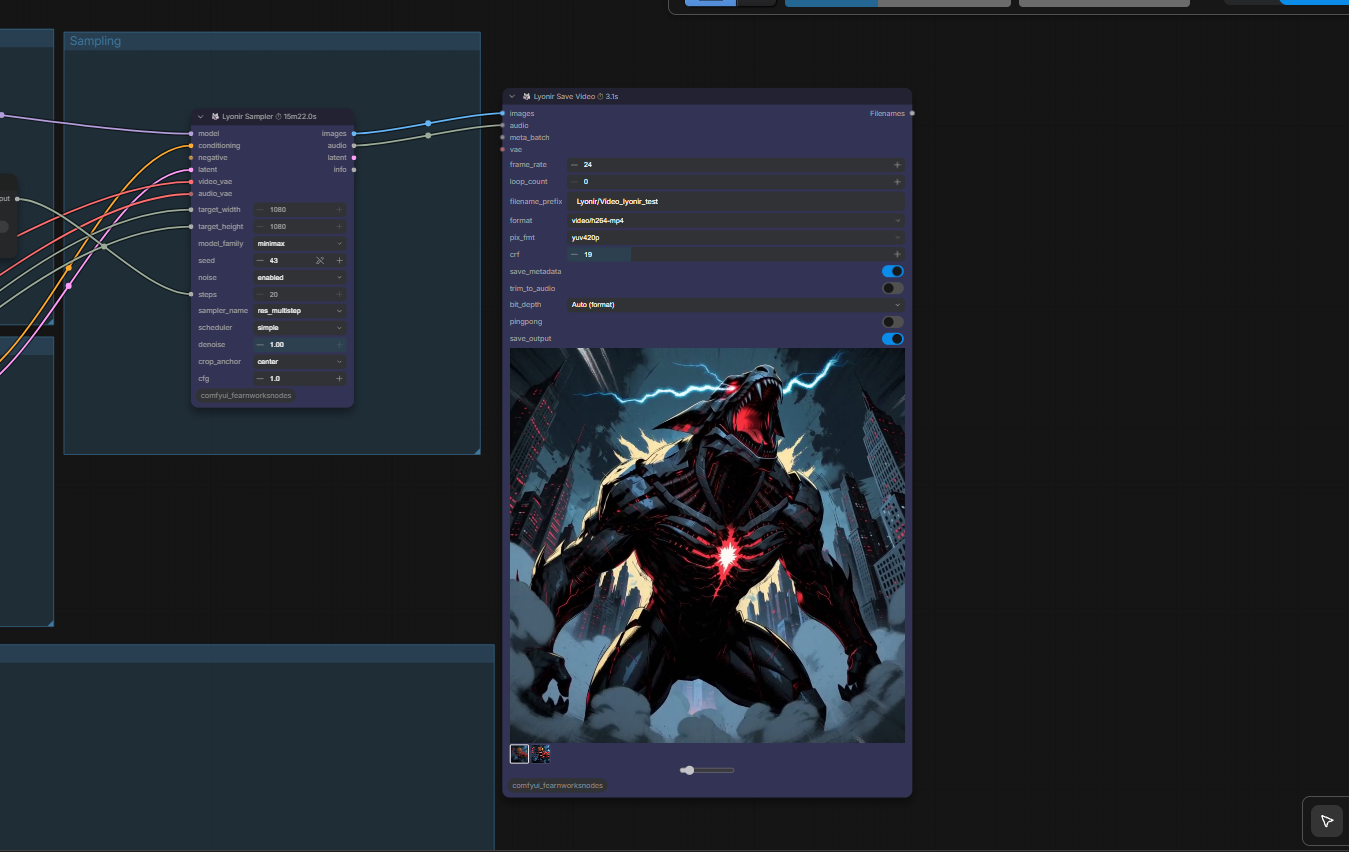
Task: Decrease crf with the minus icon
Action: click(574, 255)
